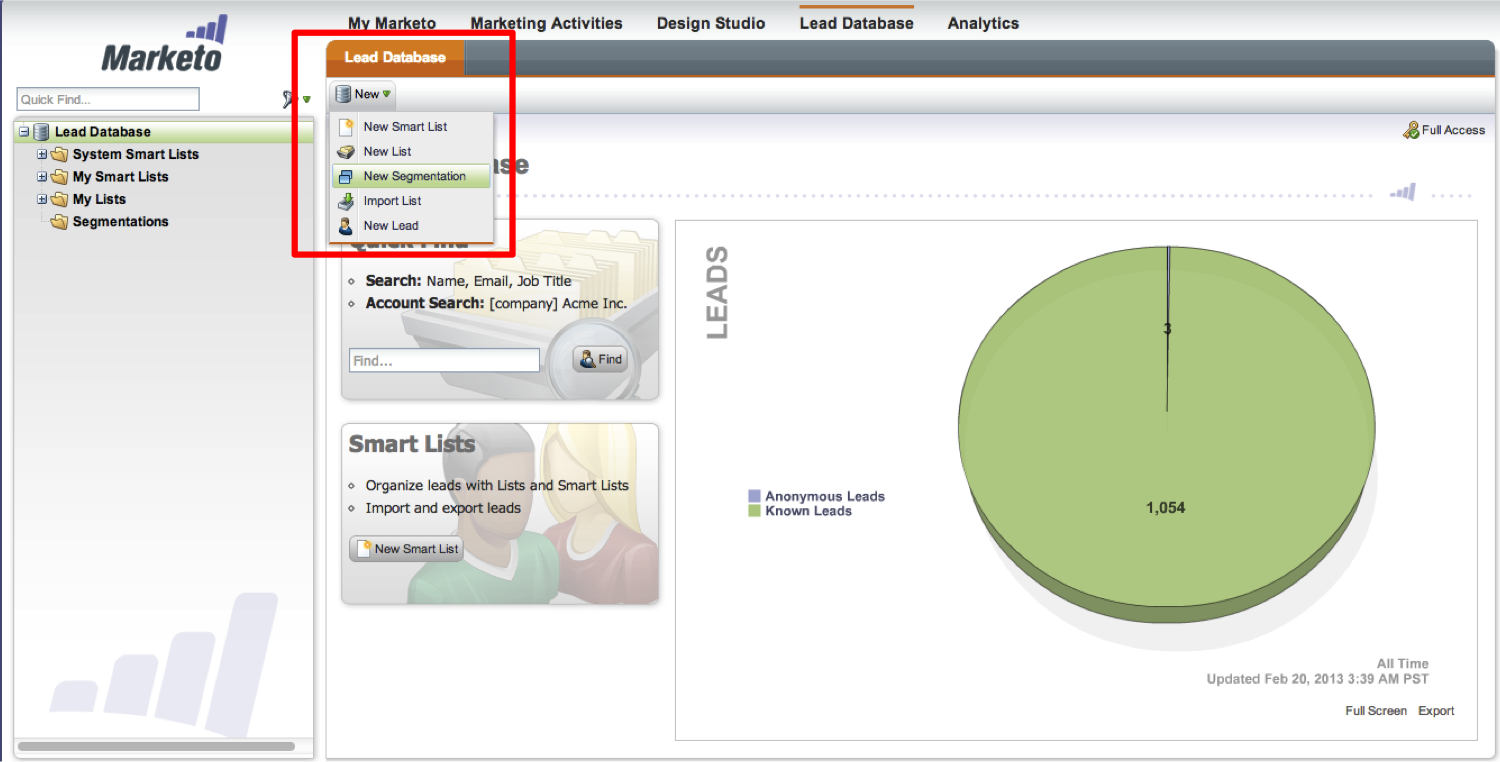Open the Analytics tab
The width and height of the screenshot is (1500, 762).
point(983,23)
